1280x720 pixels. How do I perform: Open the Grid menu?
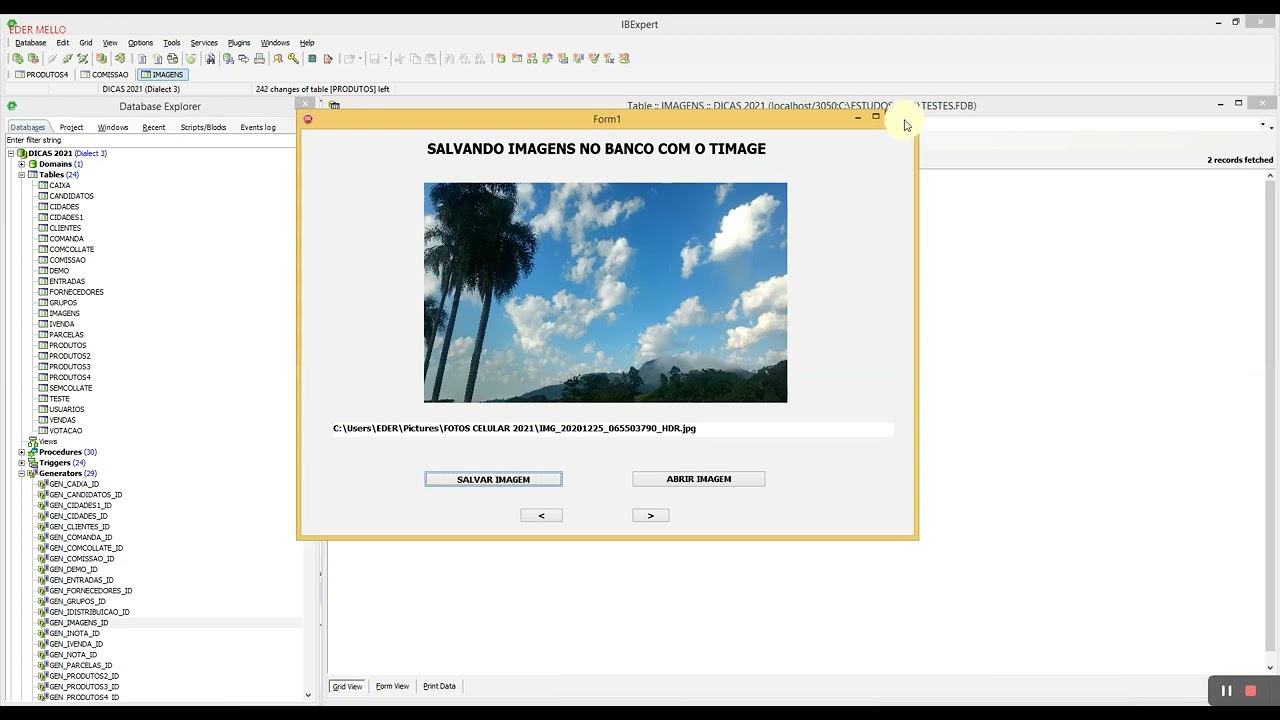[86, 43]
